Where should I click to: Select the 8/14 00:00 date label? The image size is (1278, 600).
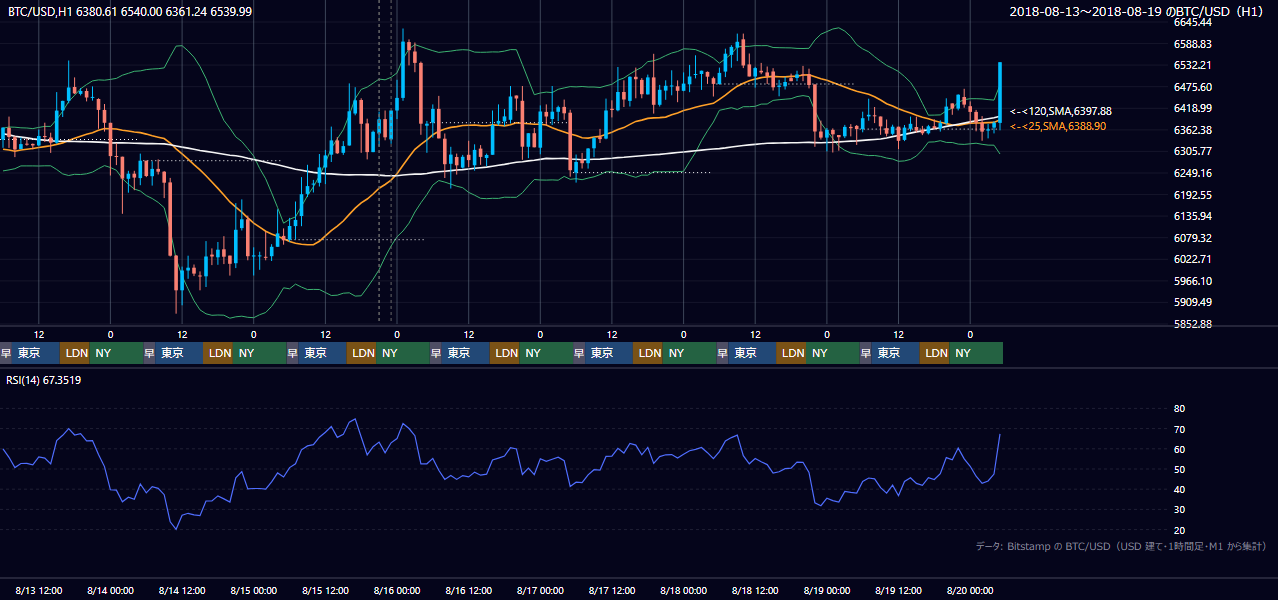[110, 591]
